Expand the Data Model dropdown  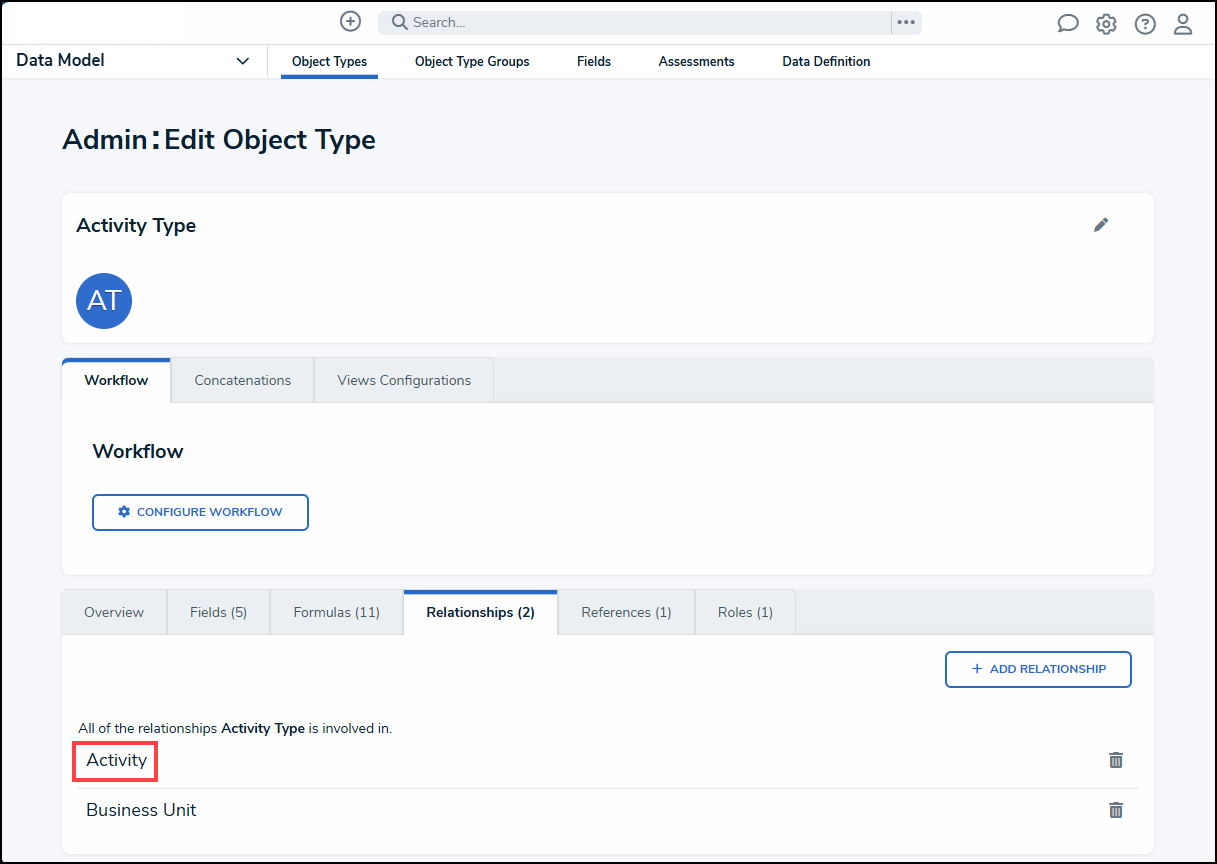tap(242, 61)
